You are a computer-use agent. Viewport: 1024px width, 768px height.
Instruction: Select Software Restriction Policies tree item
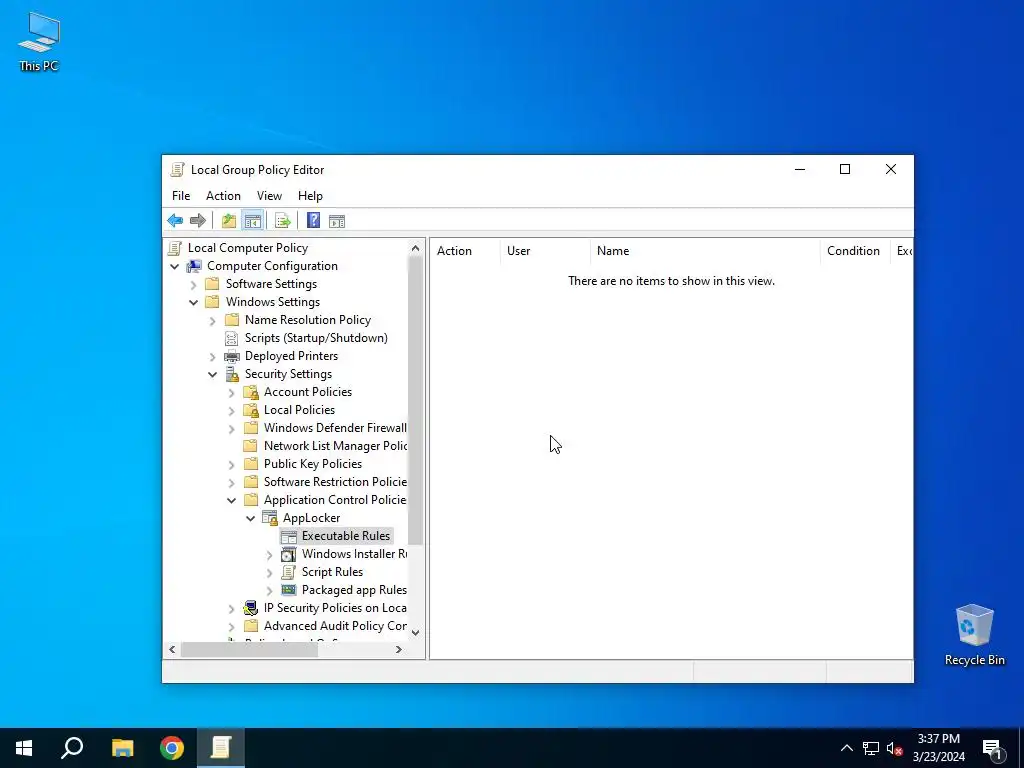tap(335, 482)
